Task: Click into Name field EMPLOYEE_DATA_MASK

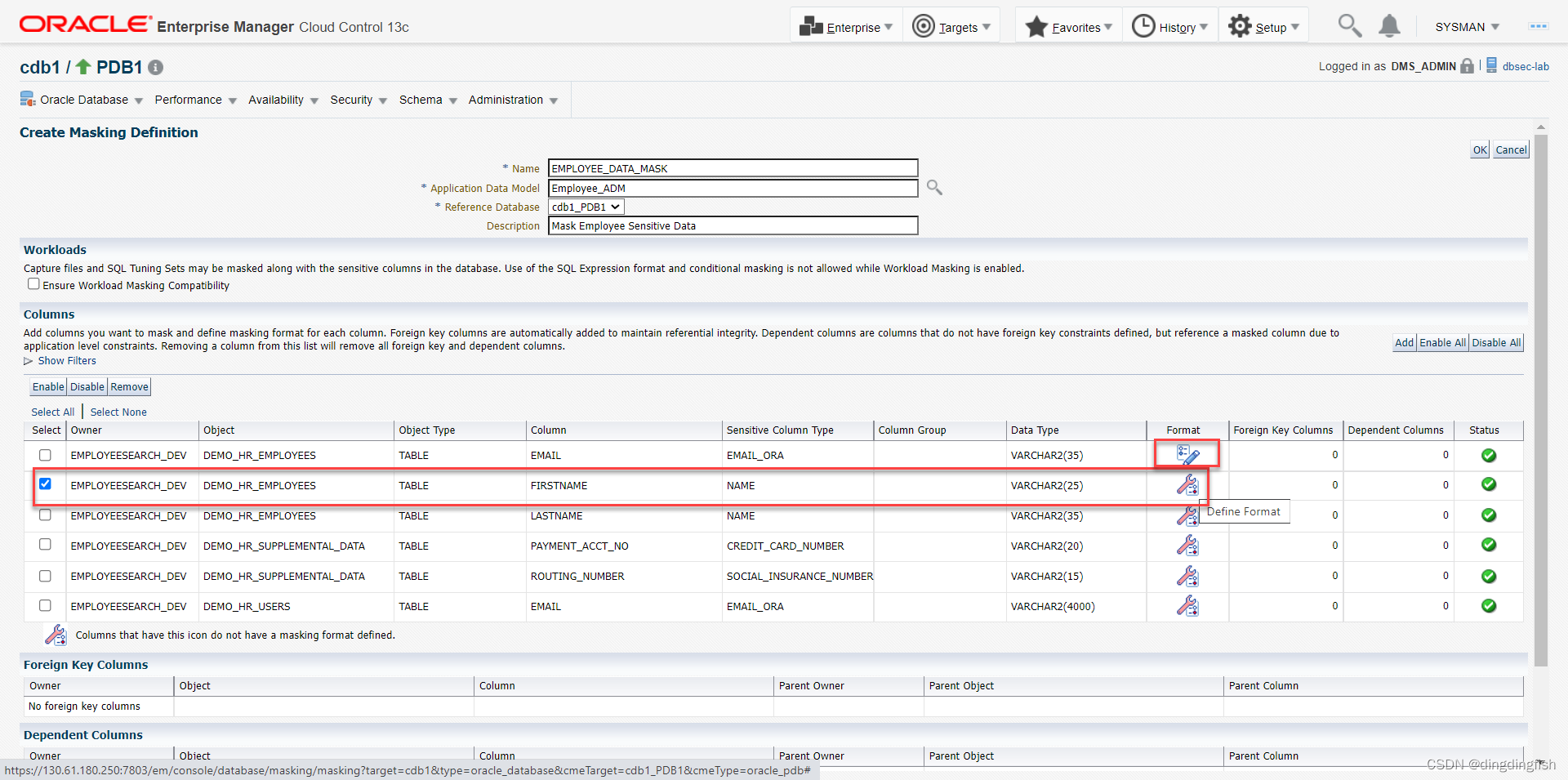Action: (733, 168)
